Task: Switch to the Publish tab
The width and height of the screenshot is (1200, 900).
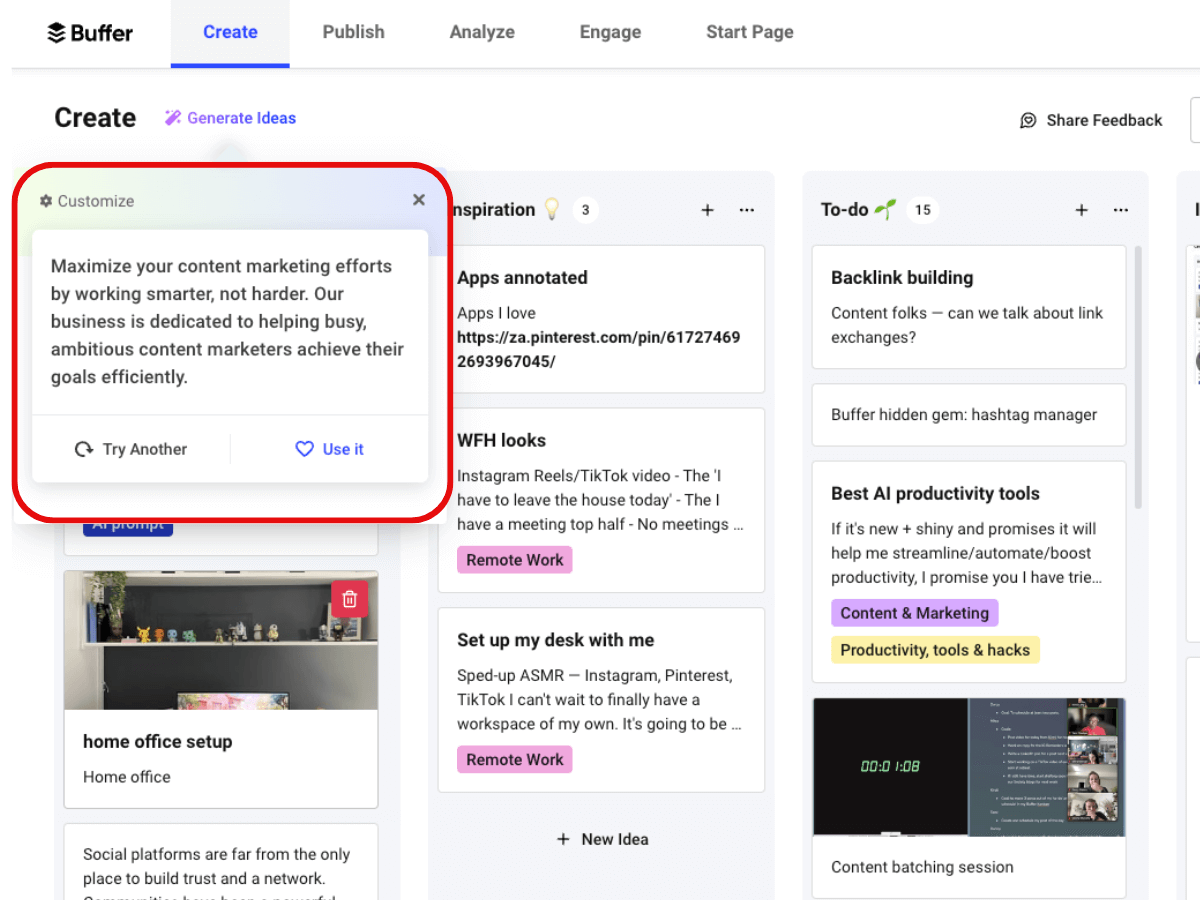Action: [x=353, y=32]
